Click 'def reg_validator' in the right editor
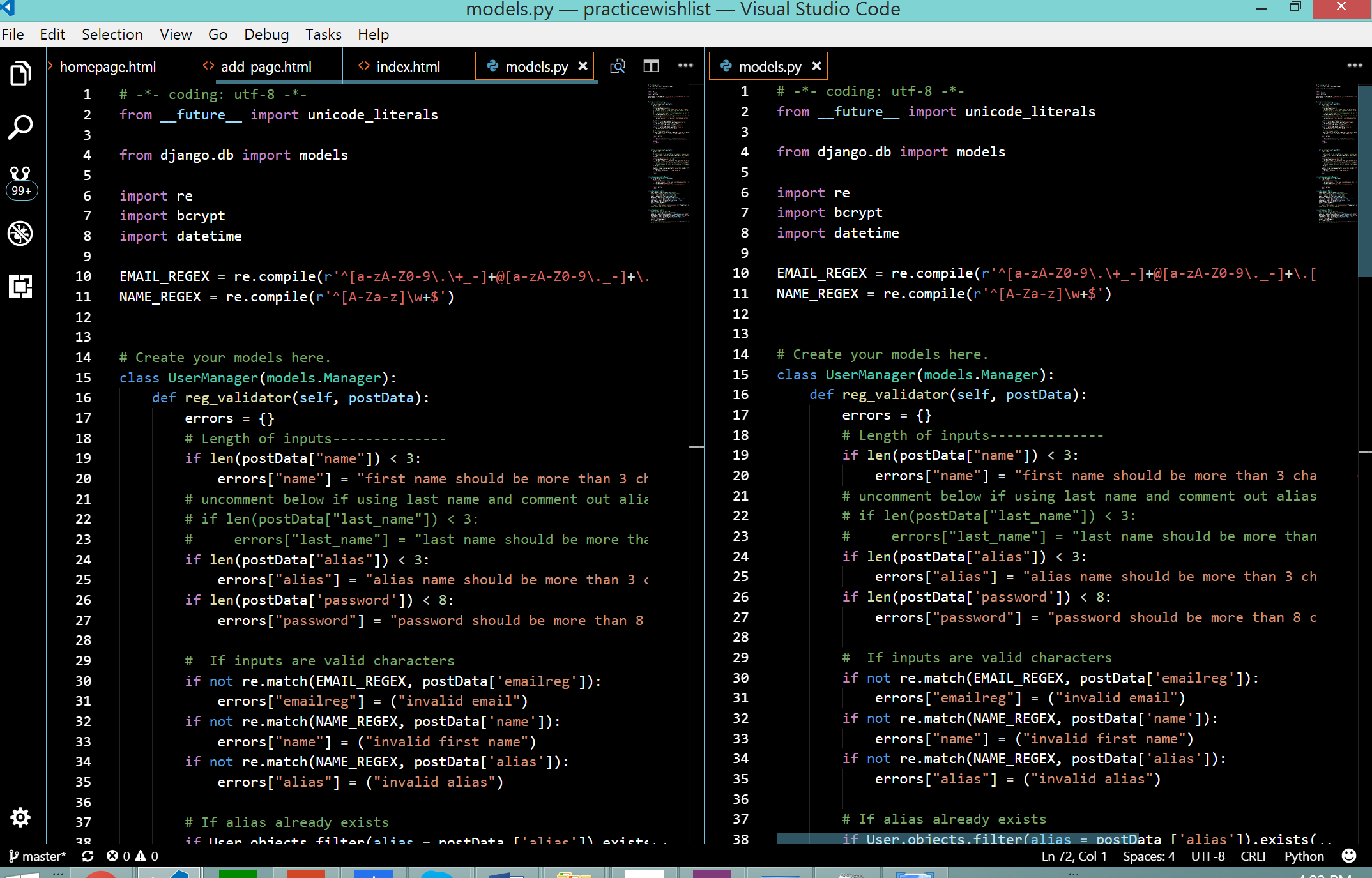Image resolution: width=1372 pixels, height=878 pixels. point(880,395)
